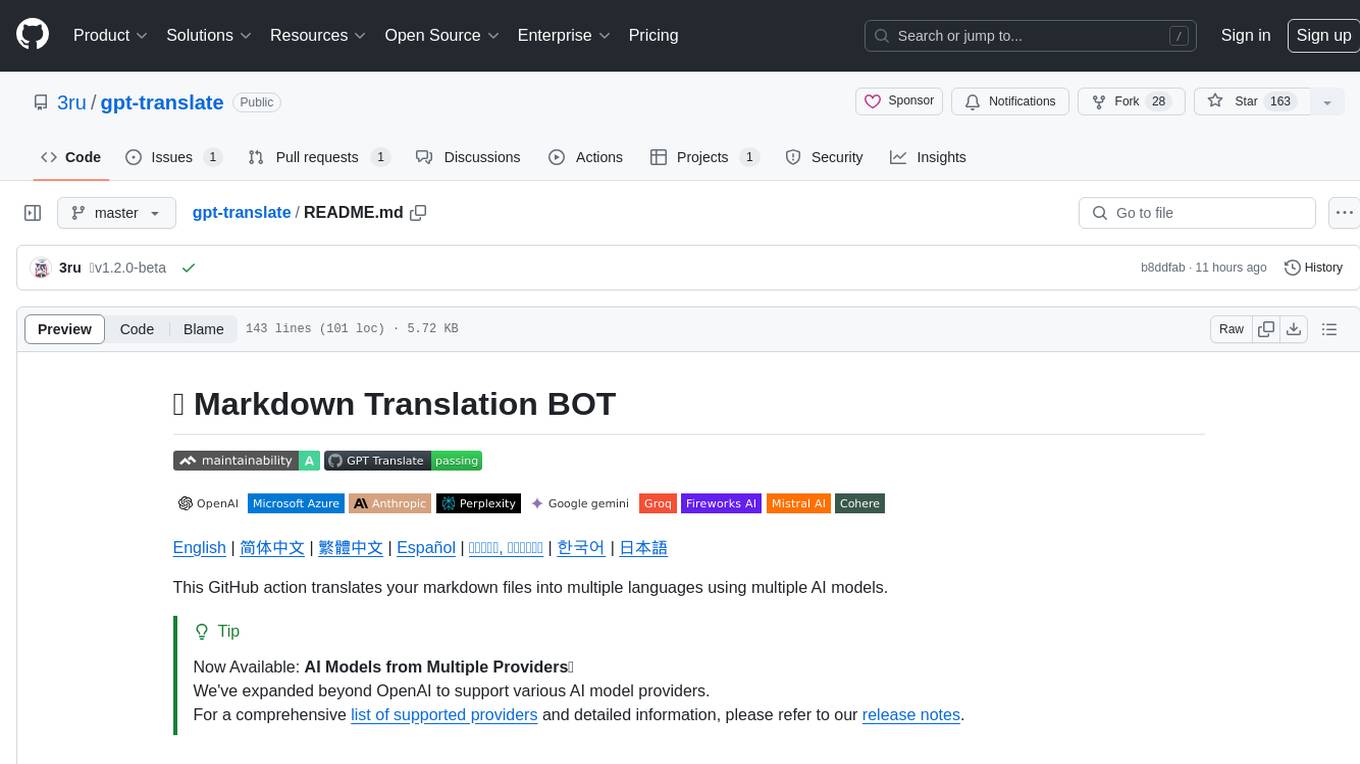
Task: Open the 日本語 README link
Action: click(643, 547)
